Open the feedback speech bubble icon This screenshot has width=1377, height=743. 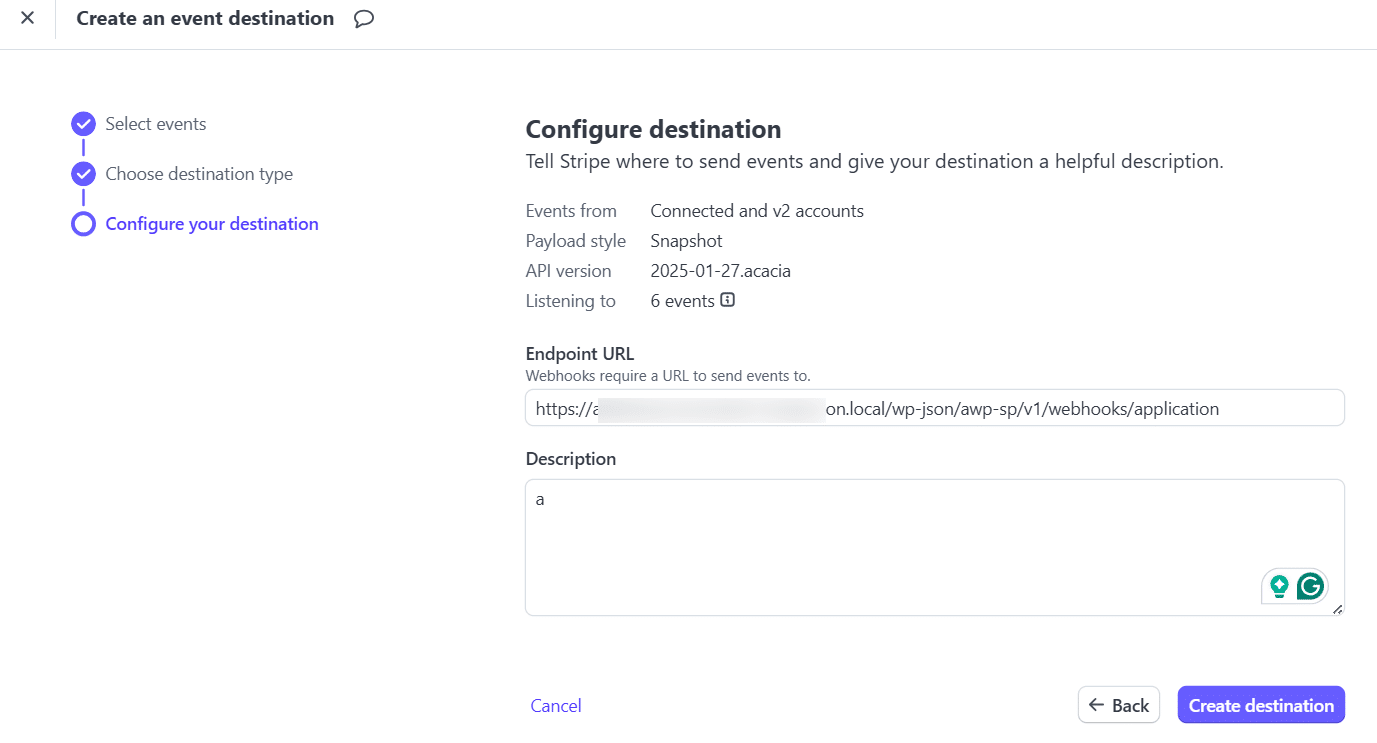click(x=364, y=18)
